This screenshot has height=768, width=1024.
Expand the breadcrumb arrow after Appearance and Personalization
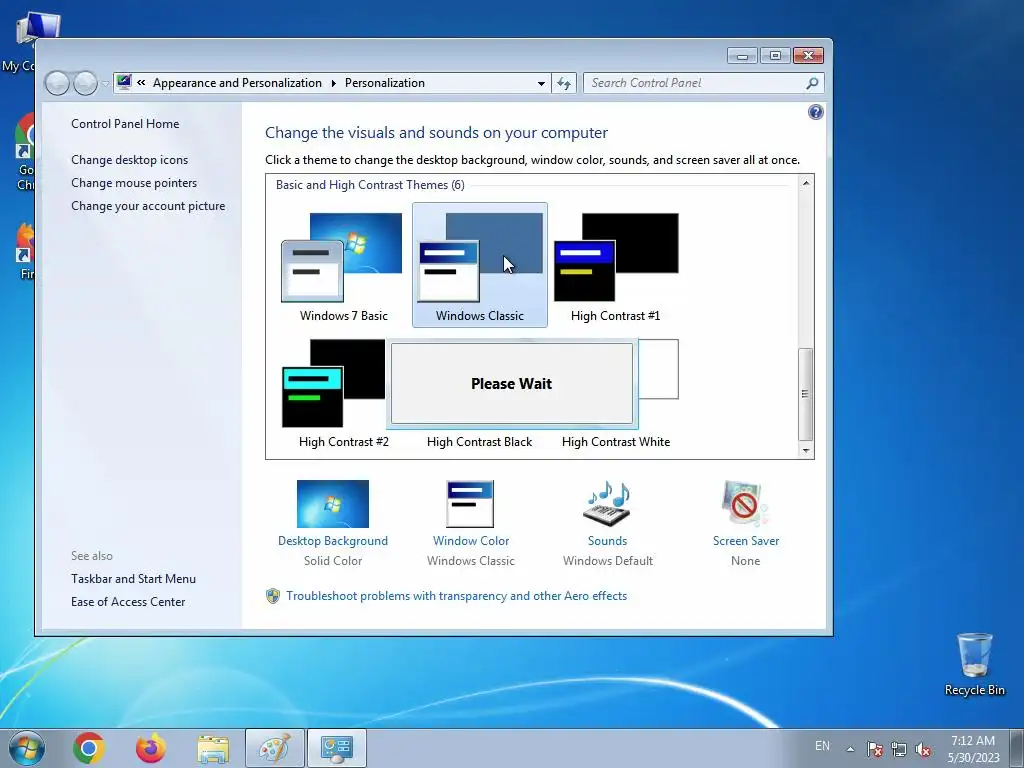pyautogui.click(x=334, y=83)
